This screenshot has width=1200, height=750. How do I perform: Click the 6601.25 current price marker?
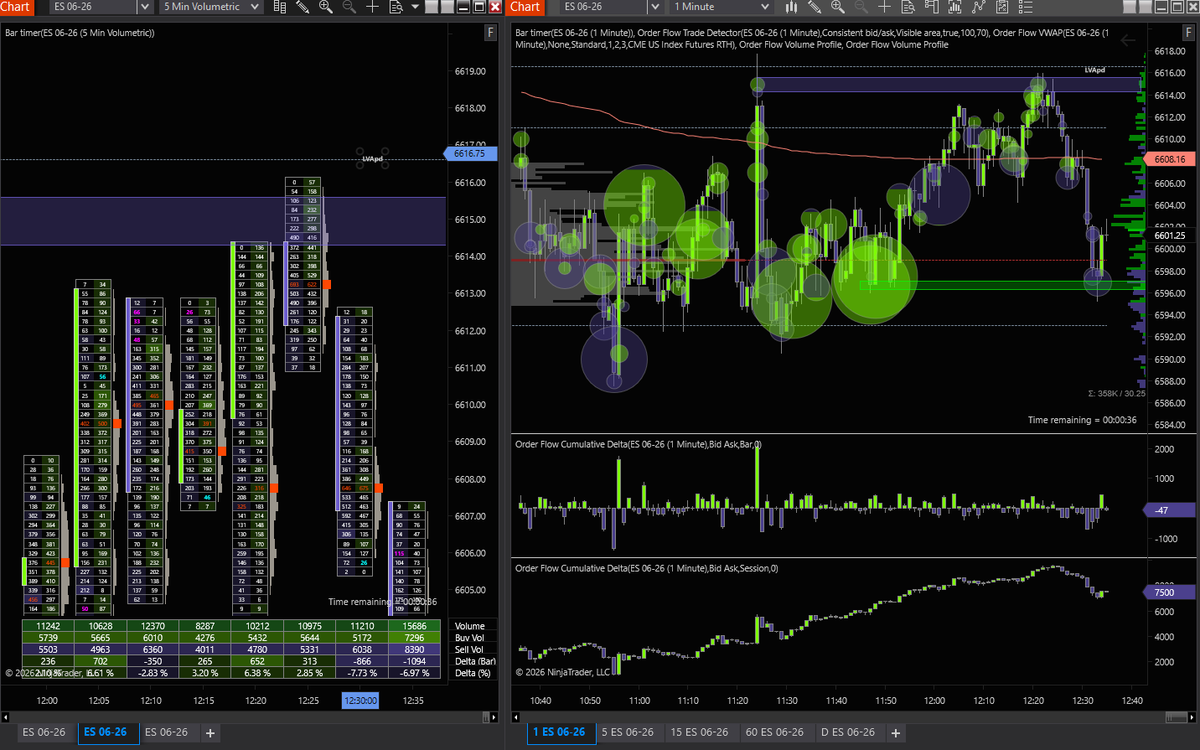[1168, 236]
